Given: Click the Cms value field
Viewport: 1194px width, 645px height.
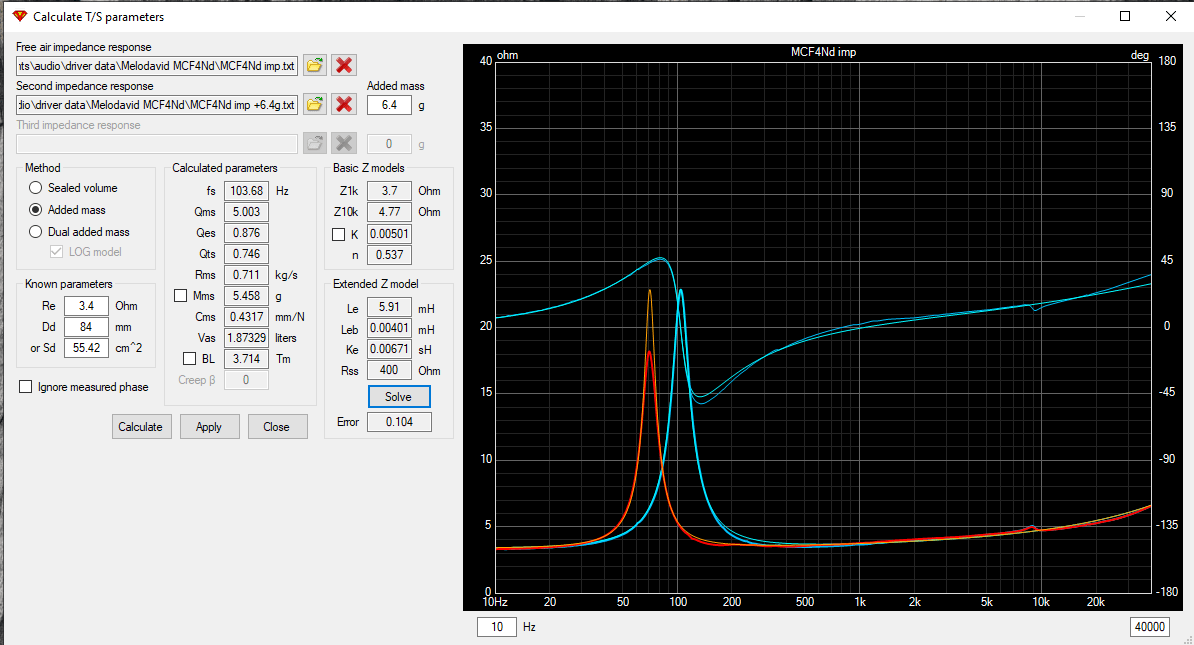Looking at the screenshot, I should point(246,317).
